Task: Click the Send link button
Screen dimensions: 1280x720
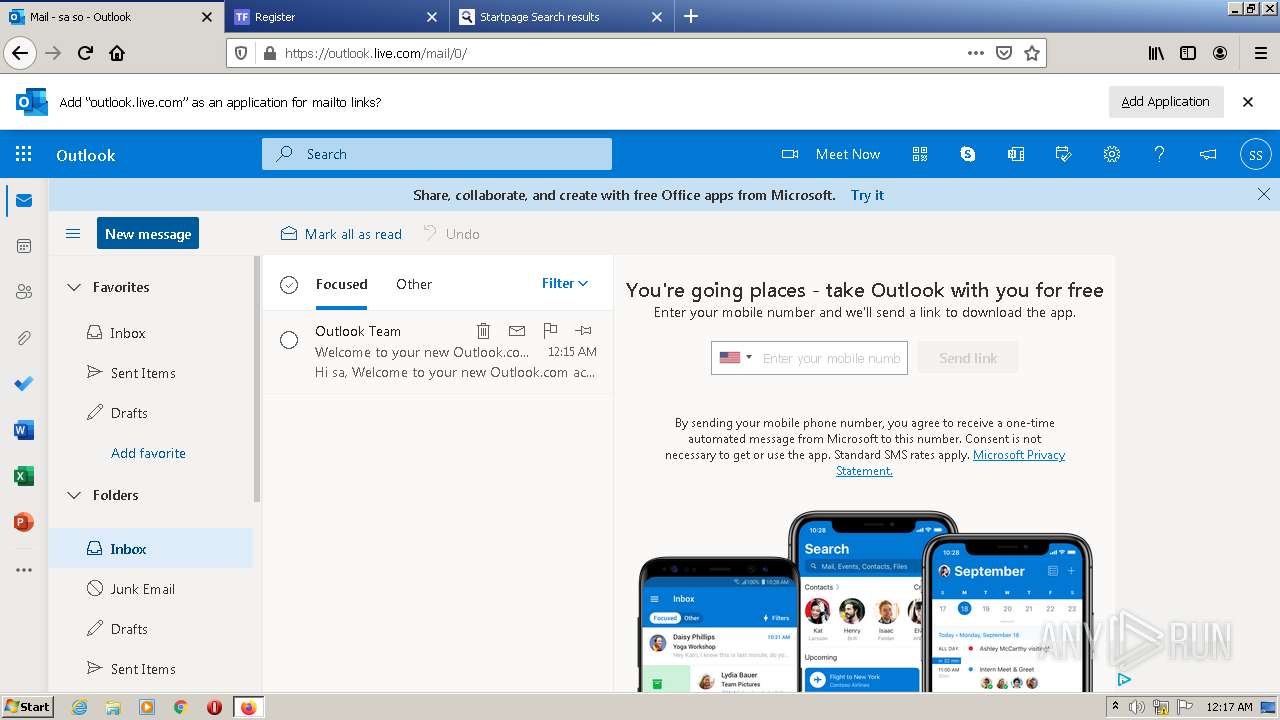Action: coord(968,358)
